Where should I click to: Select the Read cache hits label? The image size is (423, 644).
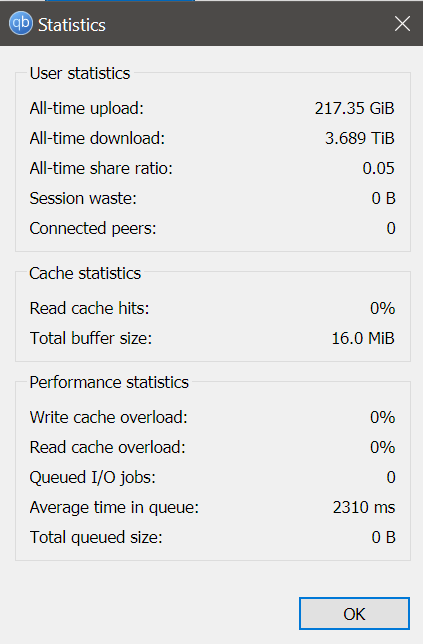coord(90,308)
